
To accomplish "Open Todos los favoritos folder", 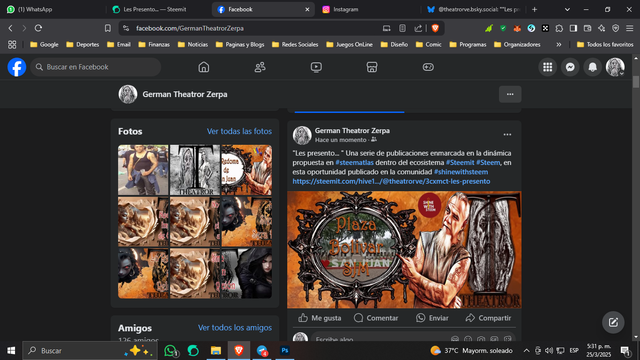I will pos(605,44).
